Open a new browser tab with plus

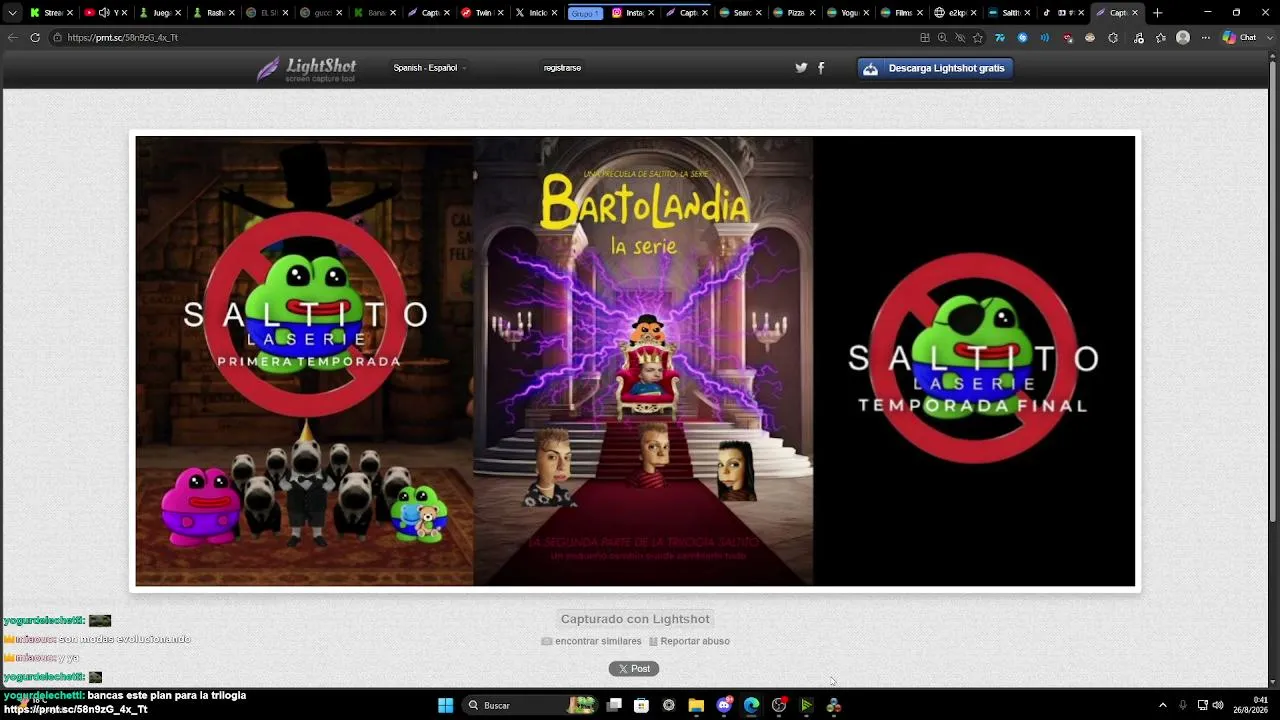[x=1158, y=13]
